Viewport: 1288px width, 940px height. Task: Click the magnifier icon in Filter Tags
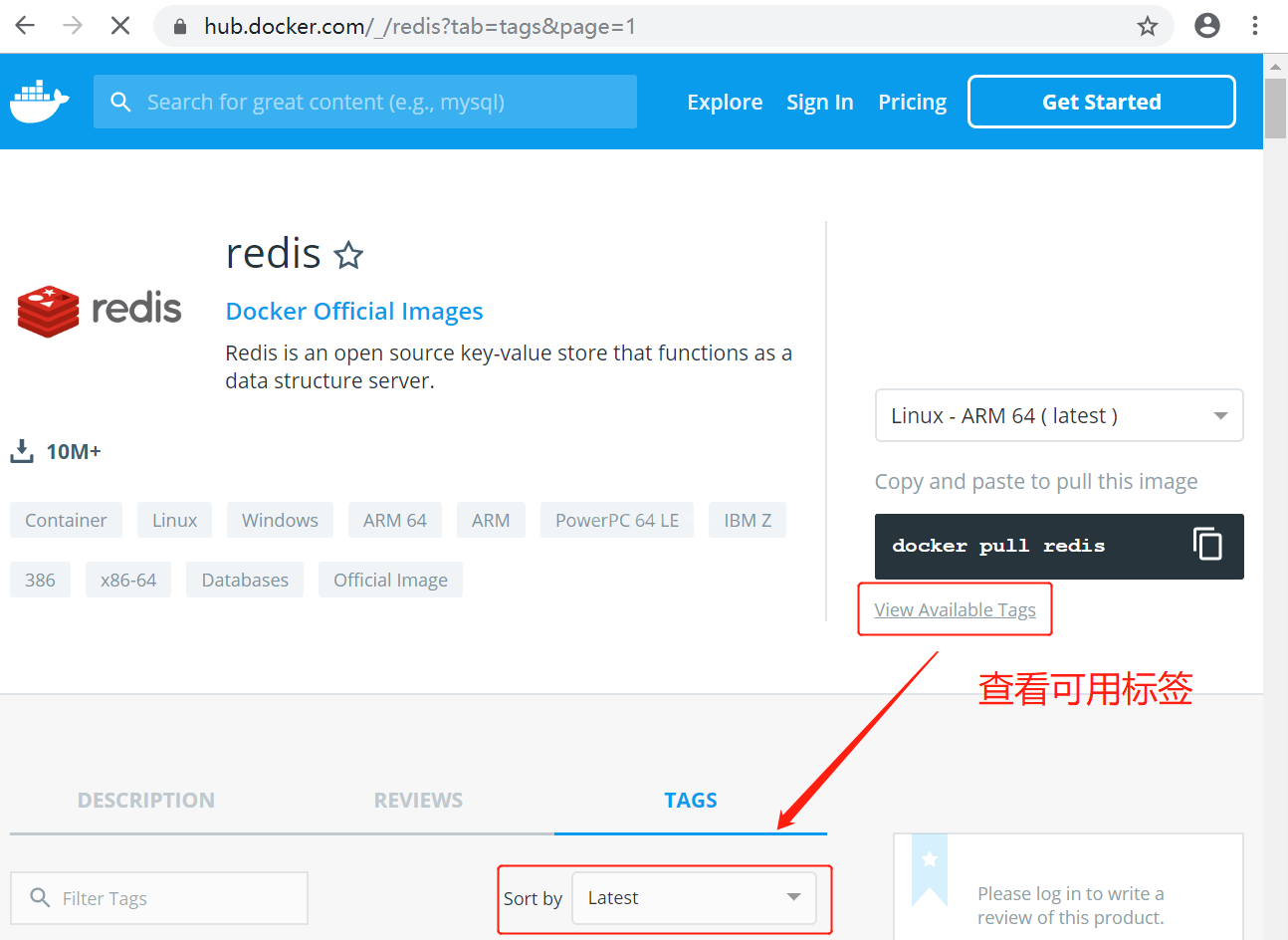point(40,898)
